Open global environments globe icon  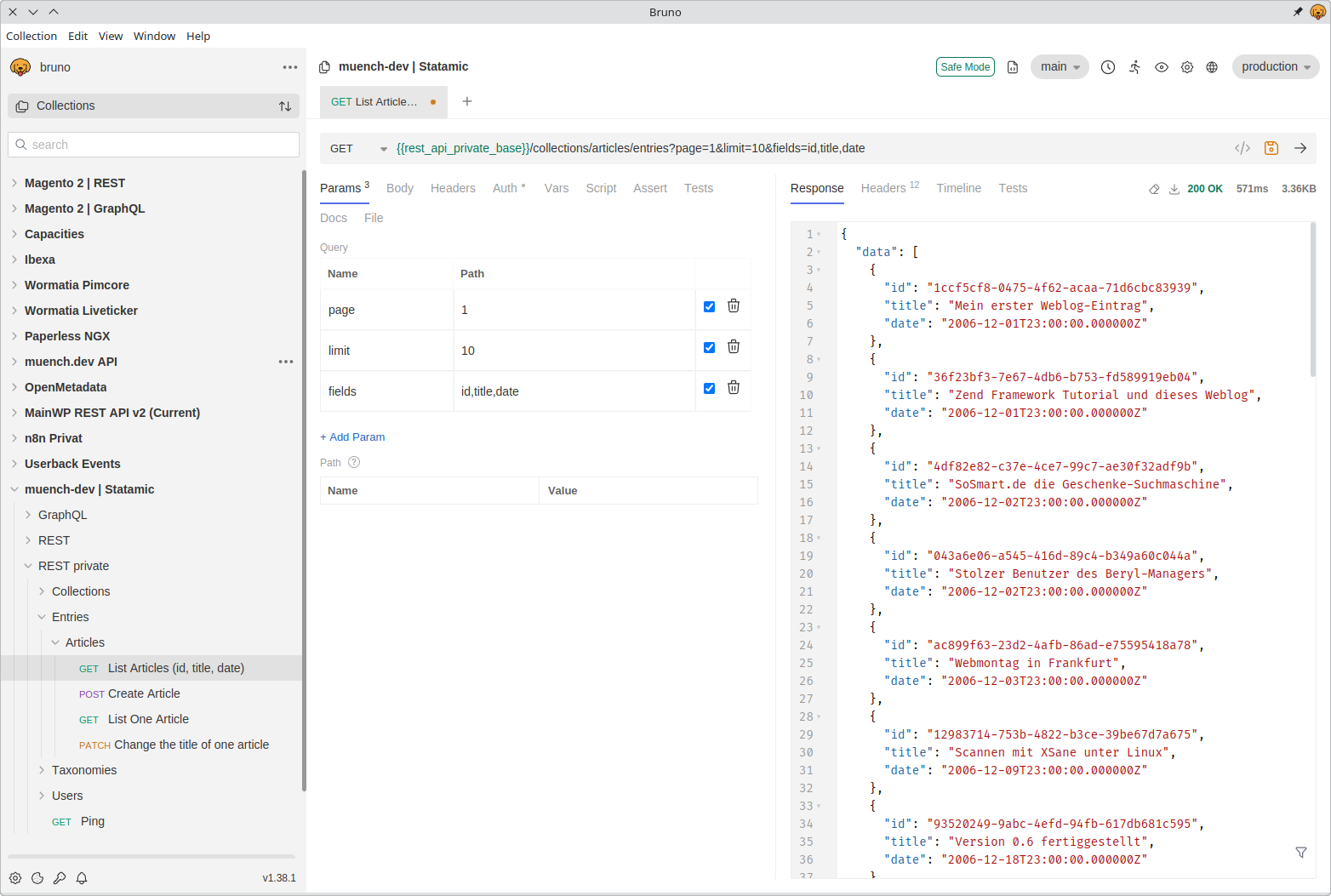pyautogui.click(x=1212, y=67)
